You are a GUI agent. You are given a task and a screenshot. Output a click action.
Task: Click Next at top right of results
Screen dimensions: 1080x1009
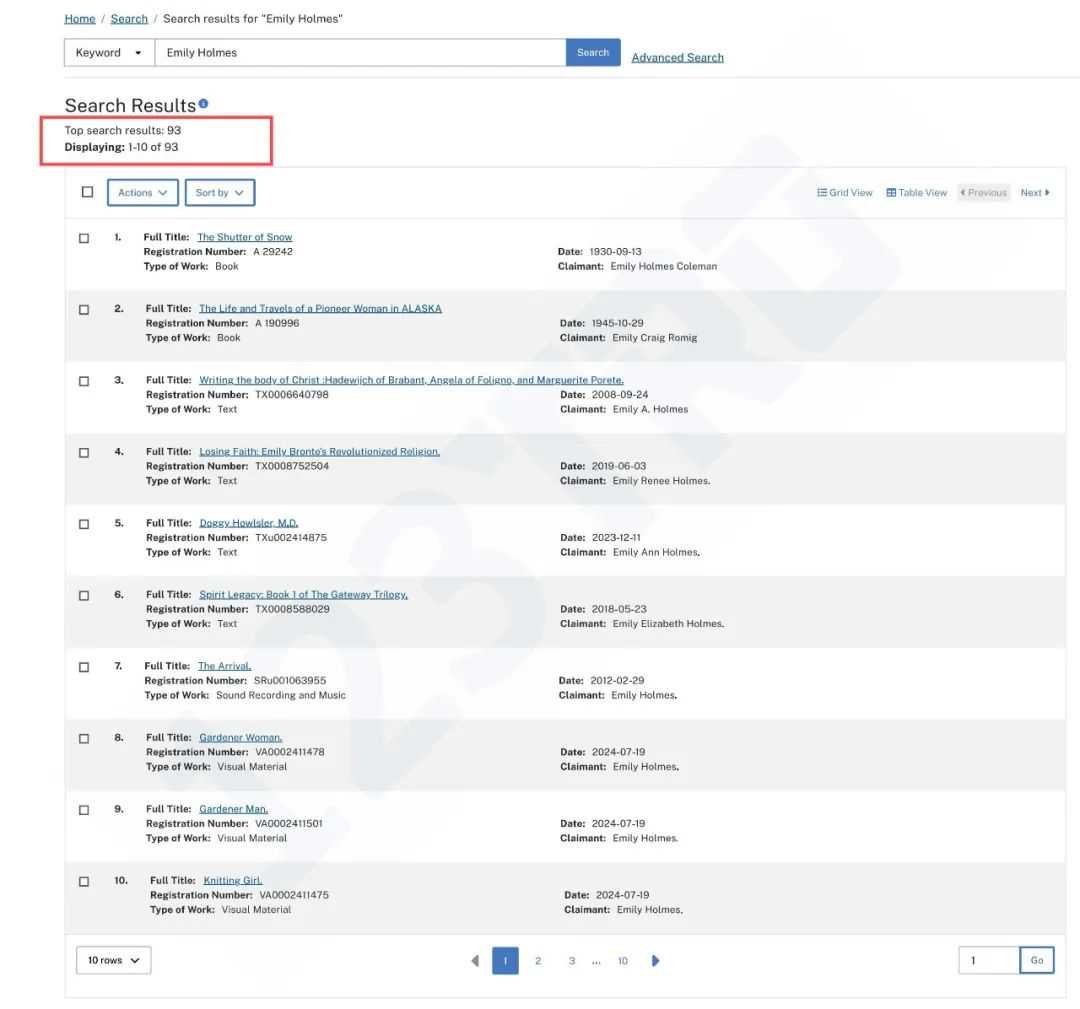(1035, 193)
